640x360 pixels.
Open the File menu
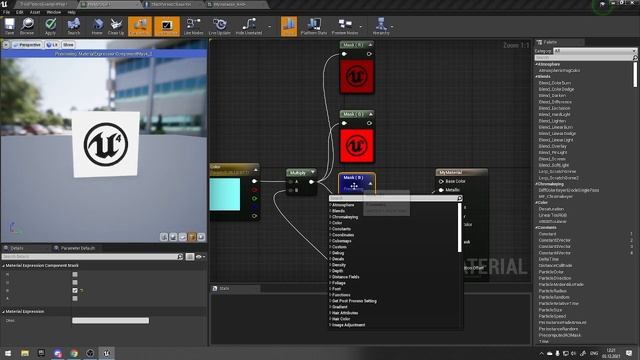[7, 12]
